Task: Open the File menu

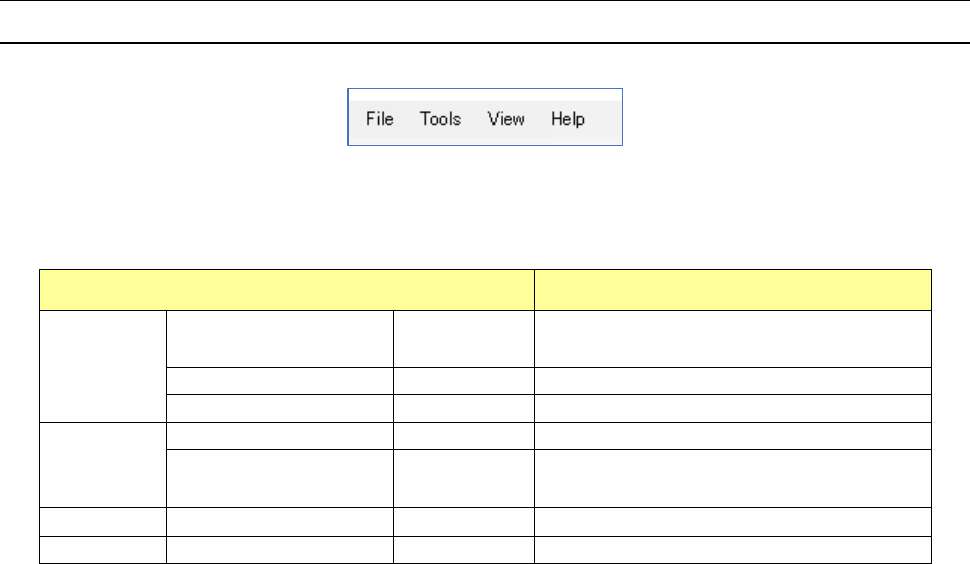Action: pyautogui.click(x=380, y=119)
